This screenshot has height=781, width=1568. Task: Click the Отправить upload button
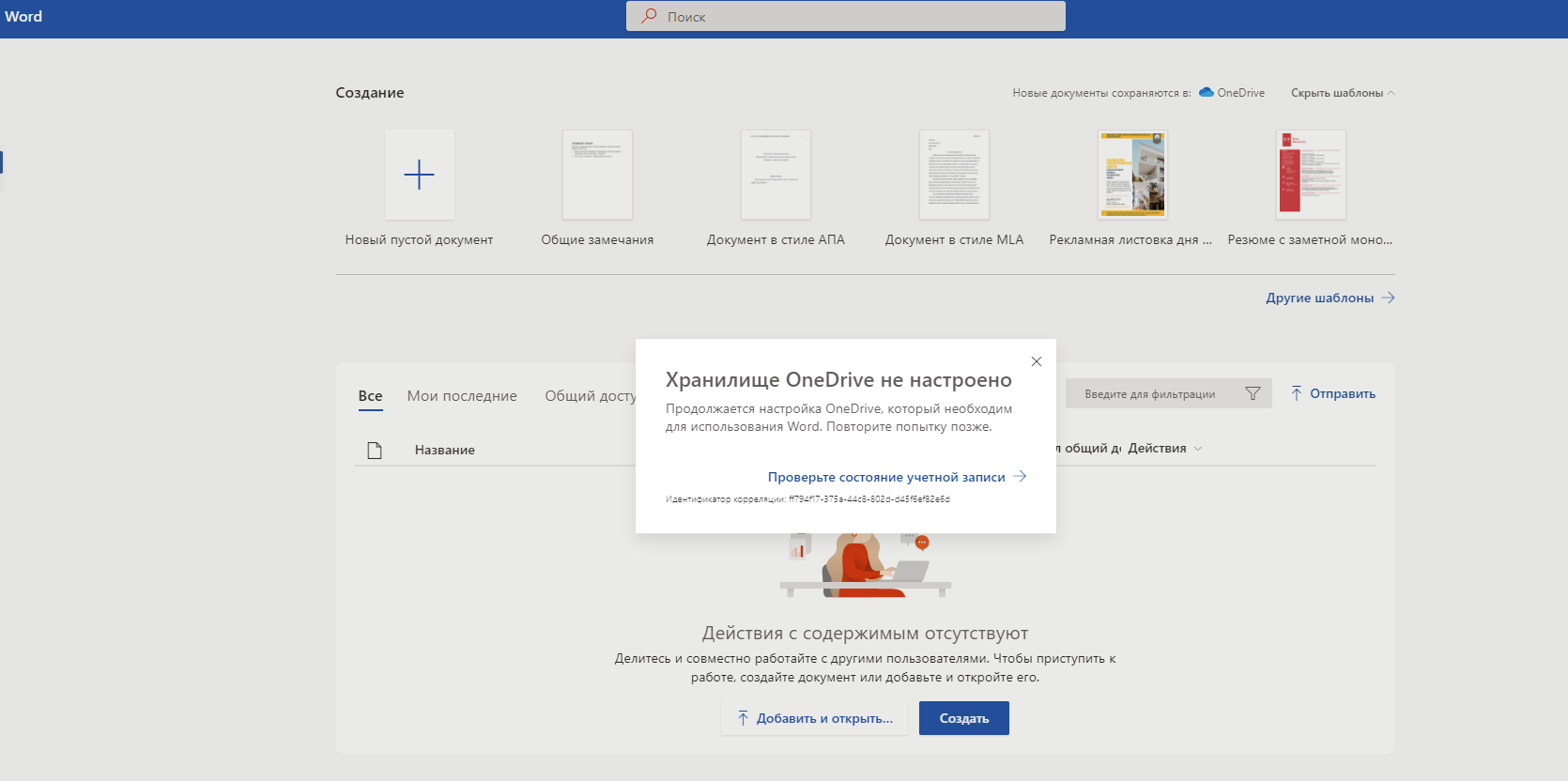[x=1333, y=394]
